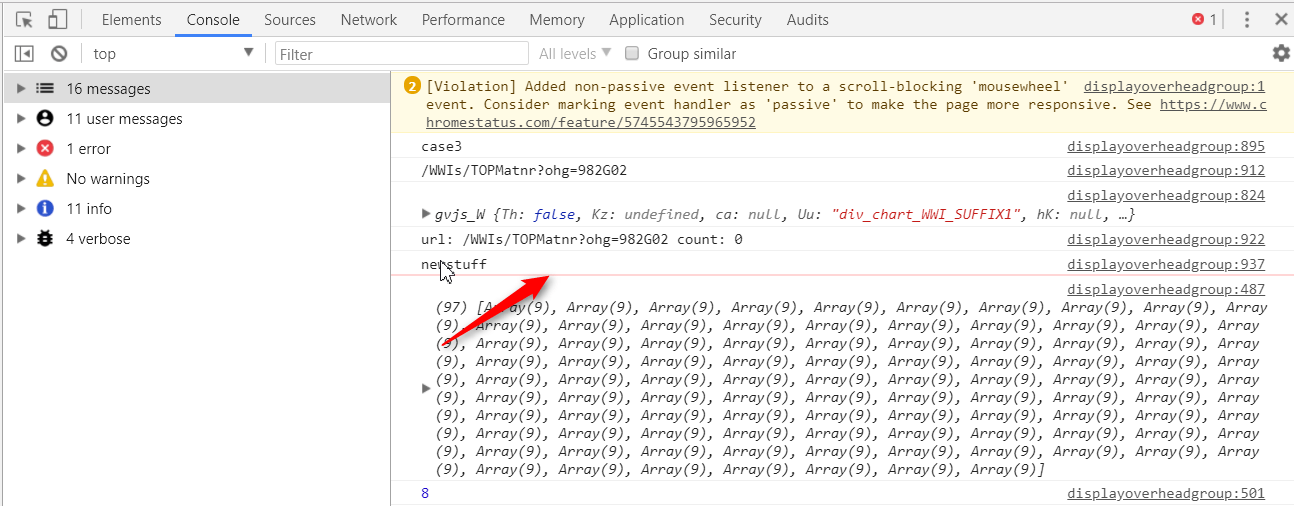Viewport: 1294px width, 506px height.
Task: Expand the 1 error group
Action: coord(21,149)
